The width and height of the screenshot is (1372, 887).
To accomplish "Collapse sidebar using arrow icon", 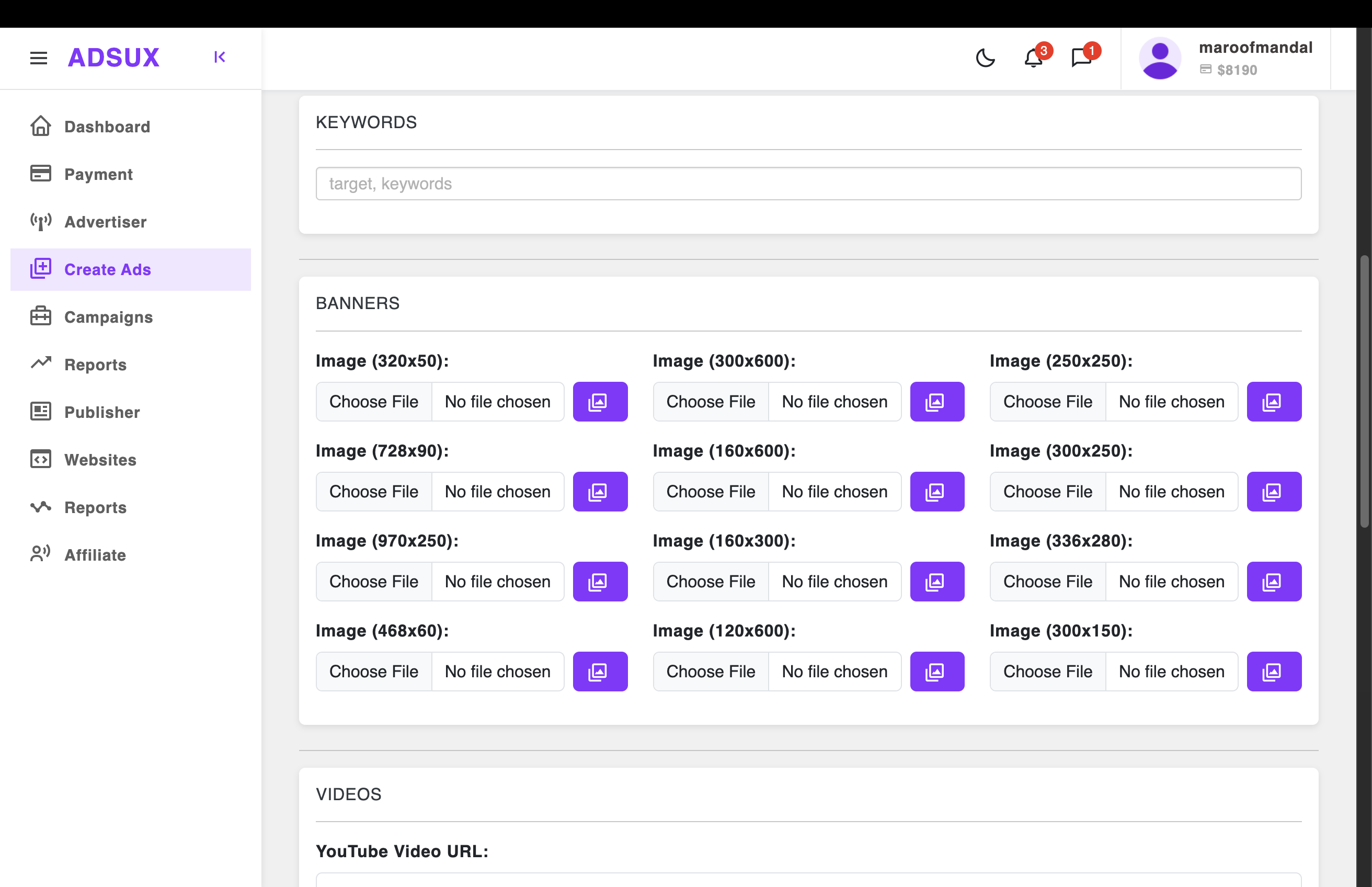I will pos(220,57).
